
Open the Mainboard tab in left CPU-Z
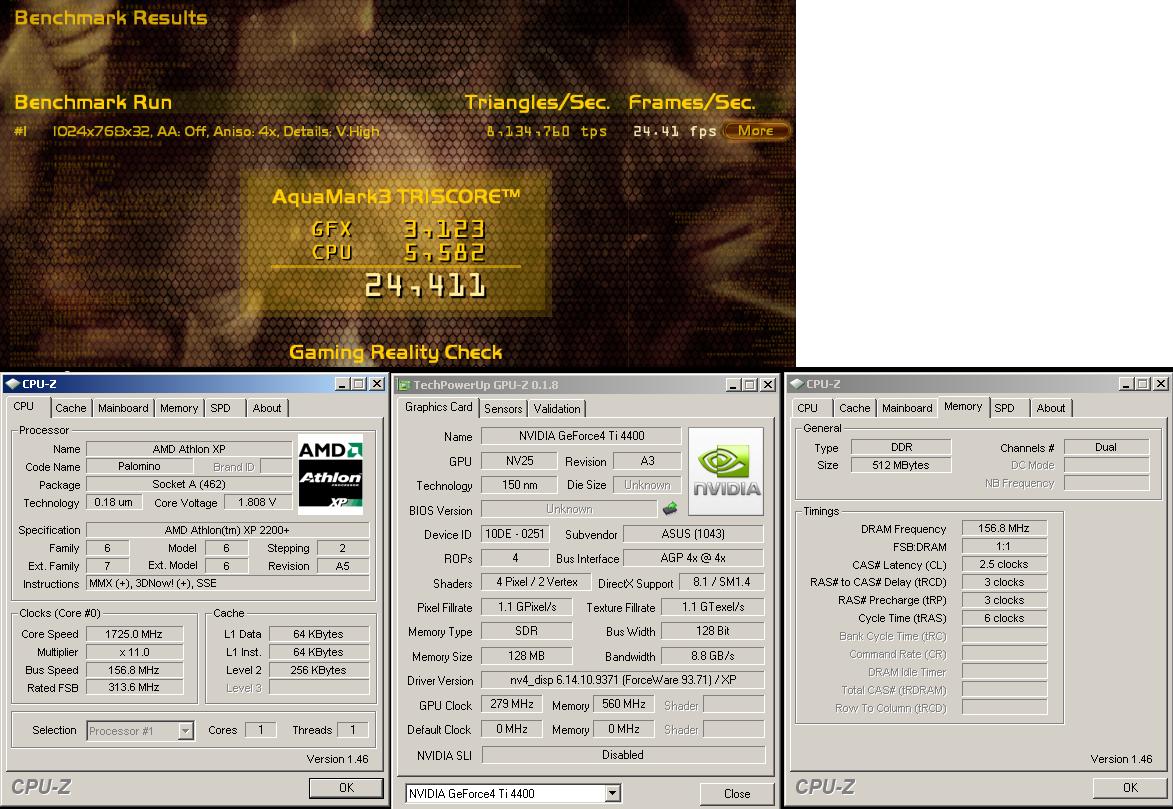coord(123,408)
